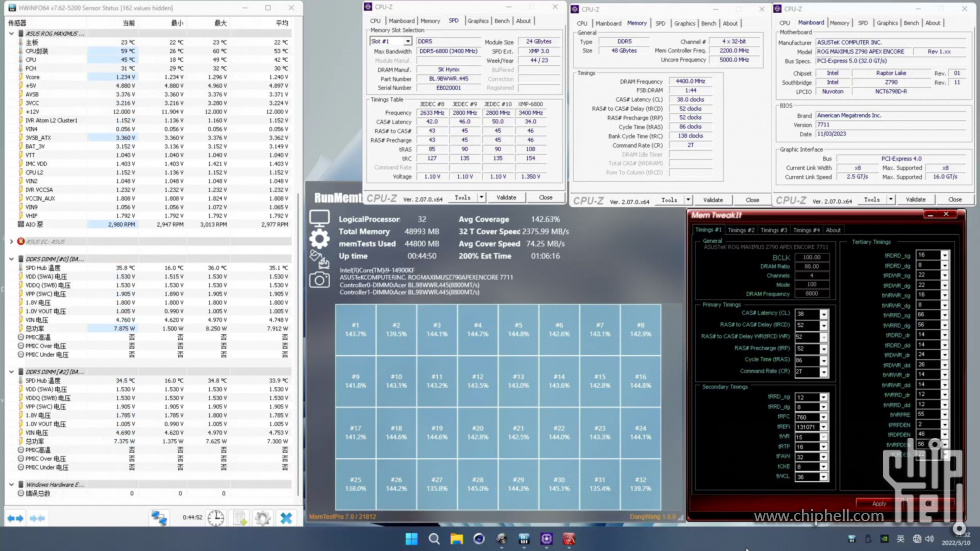The height and width of the screenshot is (551, 980).
Task: Click BCLK value field in MemTweakIt
Action: [x=811, y=257]
